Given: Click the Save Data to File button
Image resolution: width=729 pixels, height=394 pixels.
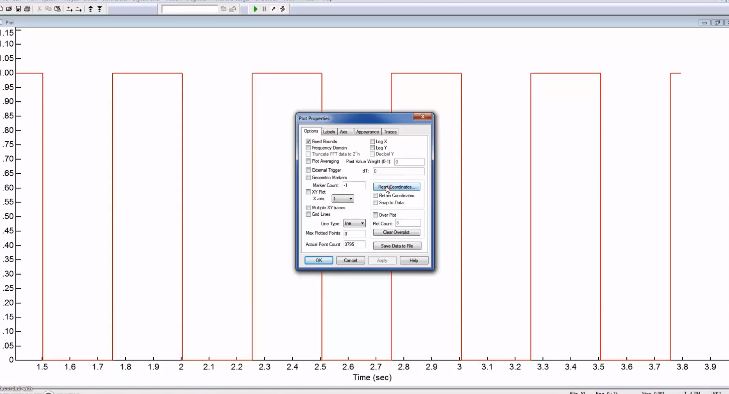Looking at the screenshot, I should point(397,246).
